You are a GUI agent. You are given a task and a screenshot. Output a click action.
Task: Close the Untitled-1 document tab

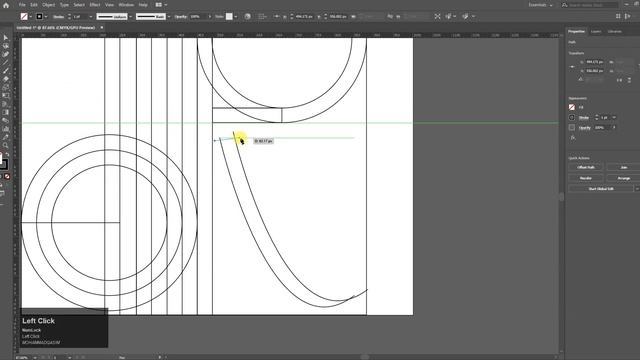point(102,28)
